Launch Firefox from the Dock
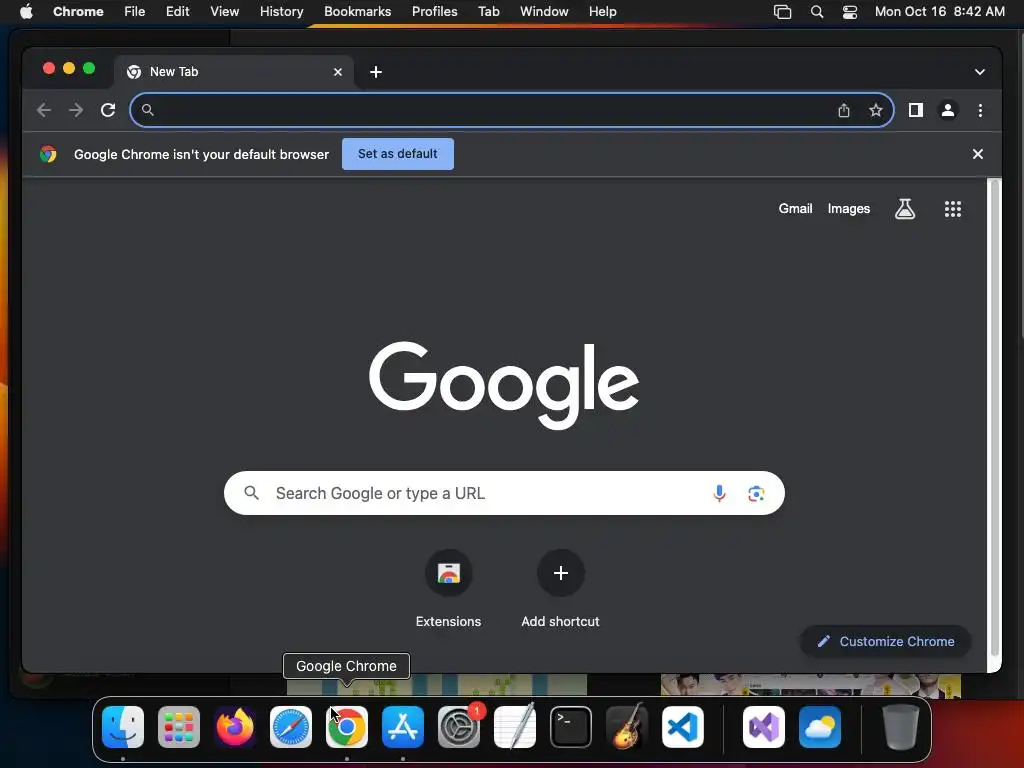The image size is (1024, 768). [x=235, y=727]
